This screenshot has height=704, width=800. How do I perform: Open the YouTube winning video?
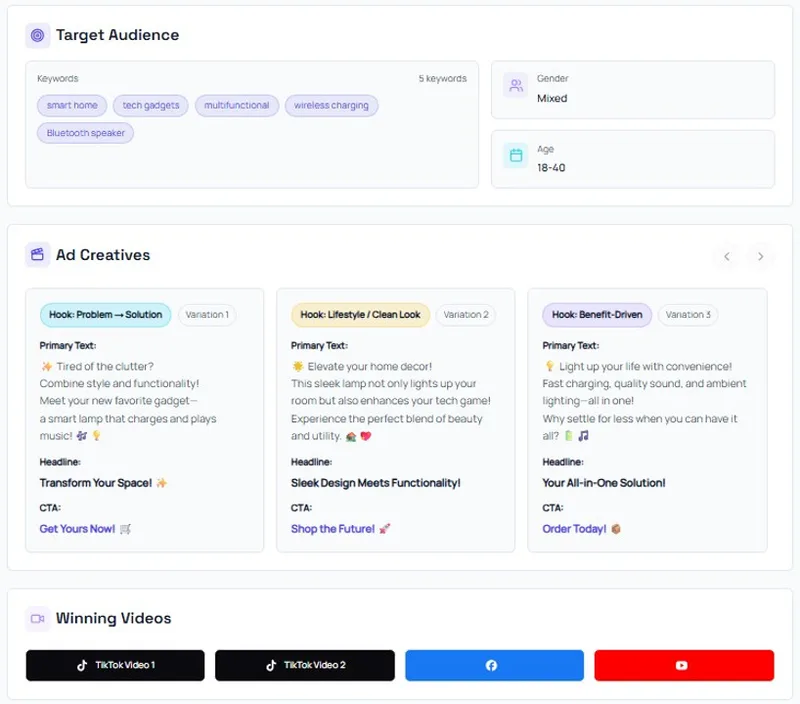684,665
